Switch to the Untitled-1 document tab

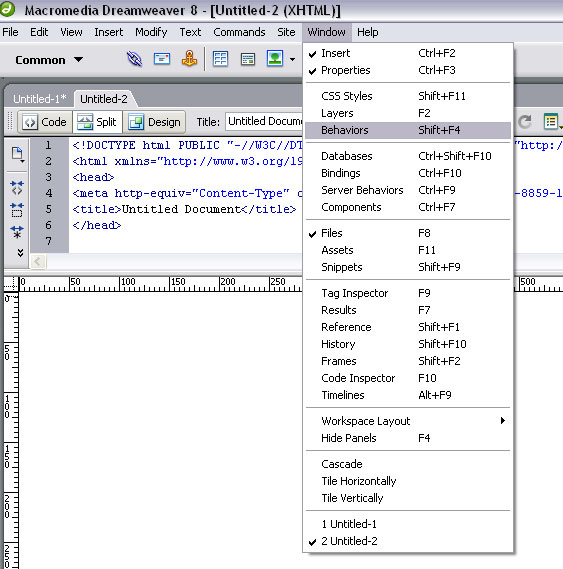click(x=40, y=99)
